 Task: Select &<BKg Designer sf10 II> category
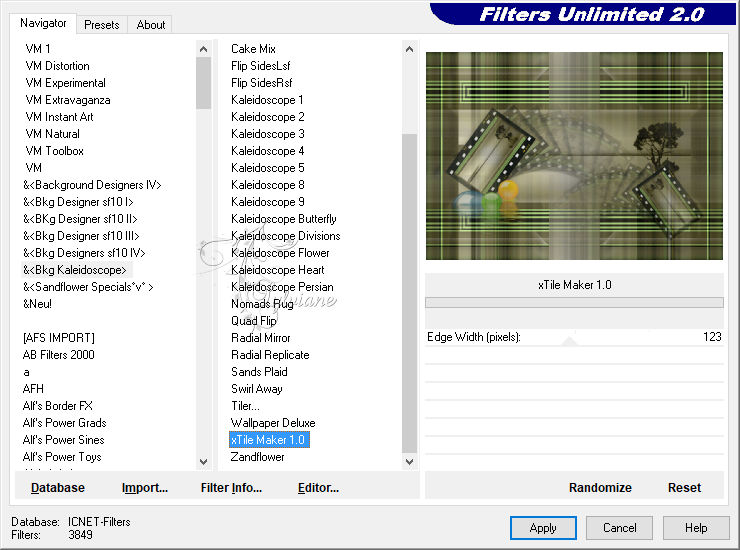[x=80, y=219]
